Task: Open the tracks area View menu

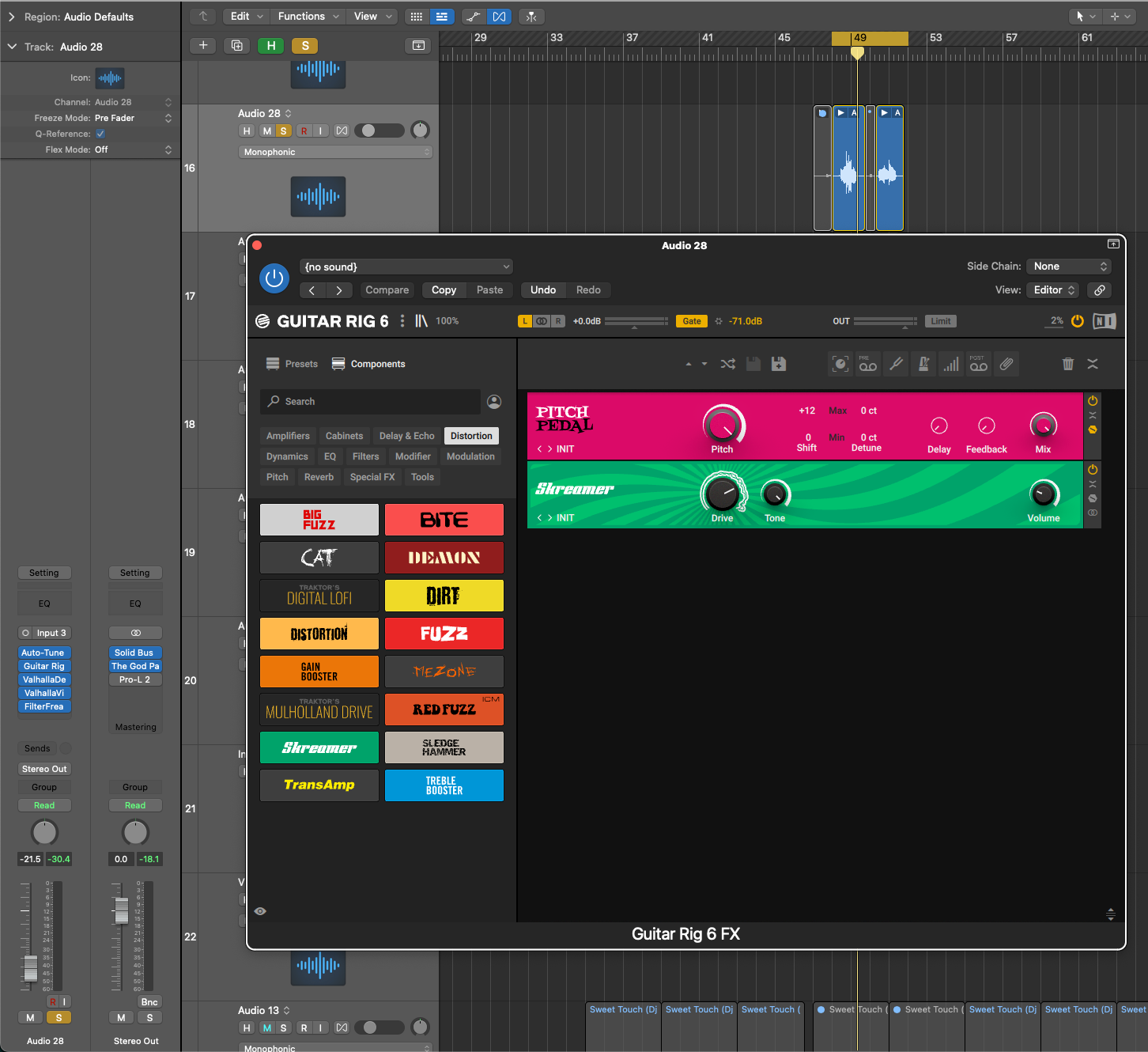Action: coord(371,17)
